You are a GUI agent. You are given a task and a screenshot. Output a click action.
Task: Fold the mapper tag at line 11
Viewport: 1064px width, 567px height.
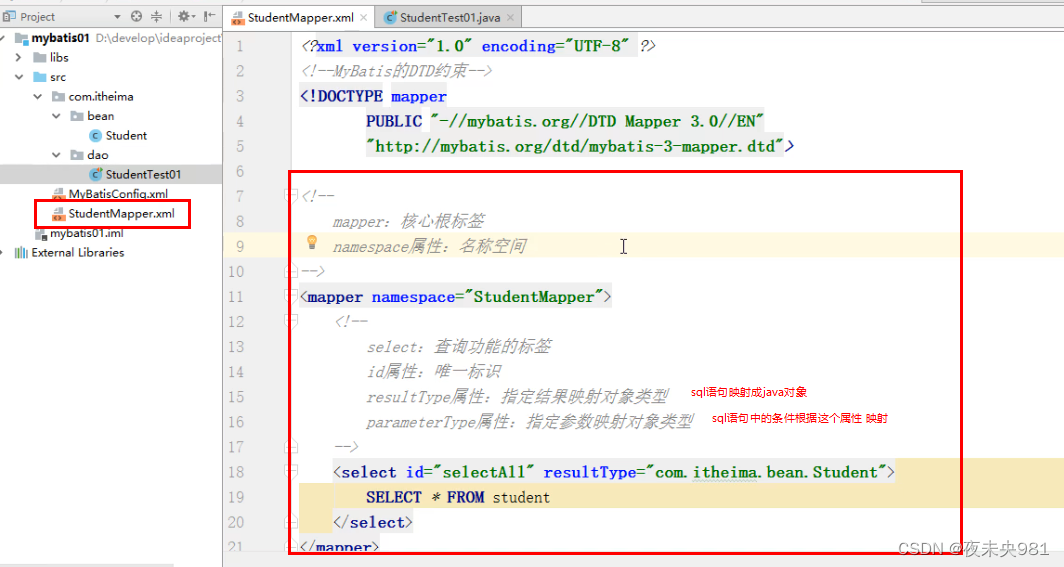coord(290,296)
